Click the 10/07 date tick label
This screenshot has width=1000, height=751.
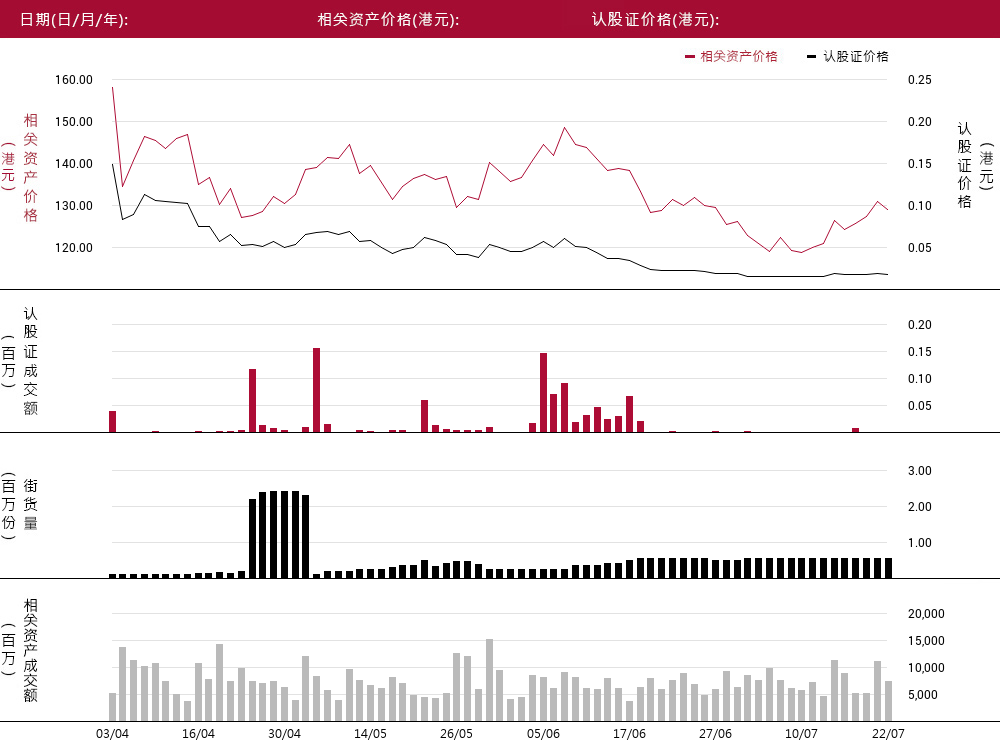tap(801, 734)
